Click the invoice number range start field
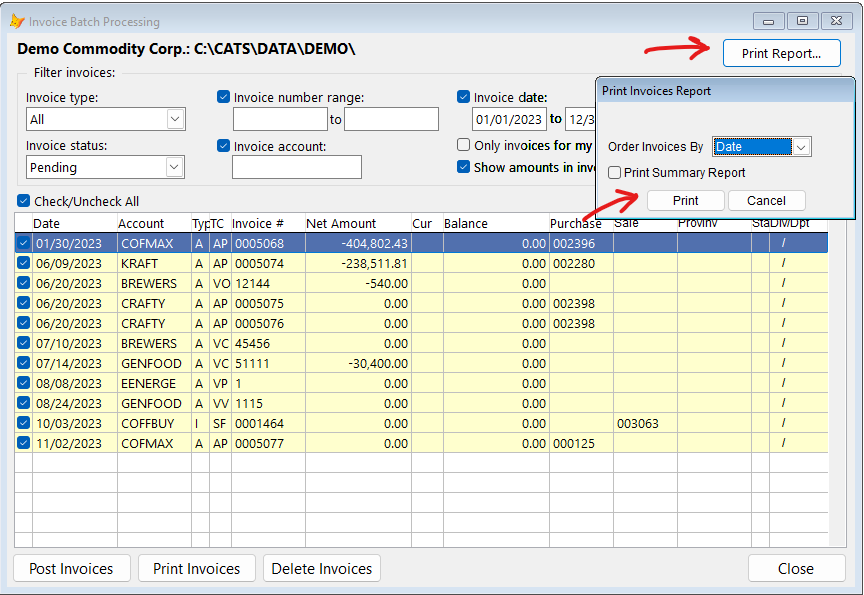 coord(280,119)
